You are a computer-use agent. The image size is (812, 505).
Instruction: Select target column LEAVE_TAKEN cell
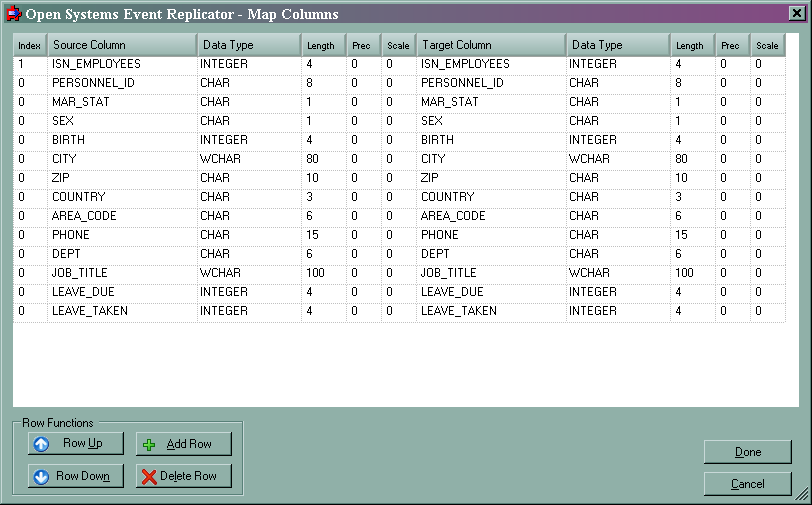[491, 311]
